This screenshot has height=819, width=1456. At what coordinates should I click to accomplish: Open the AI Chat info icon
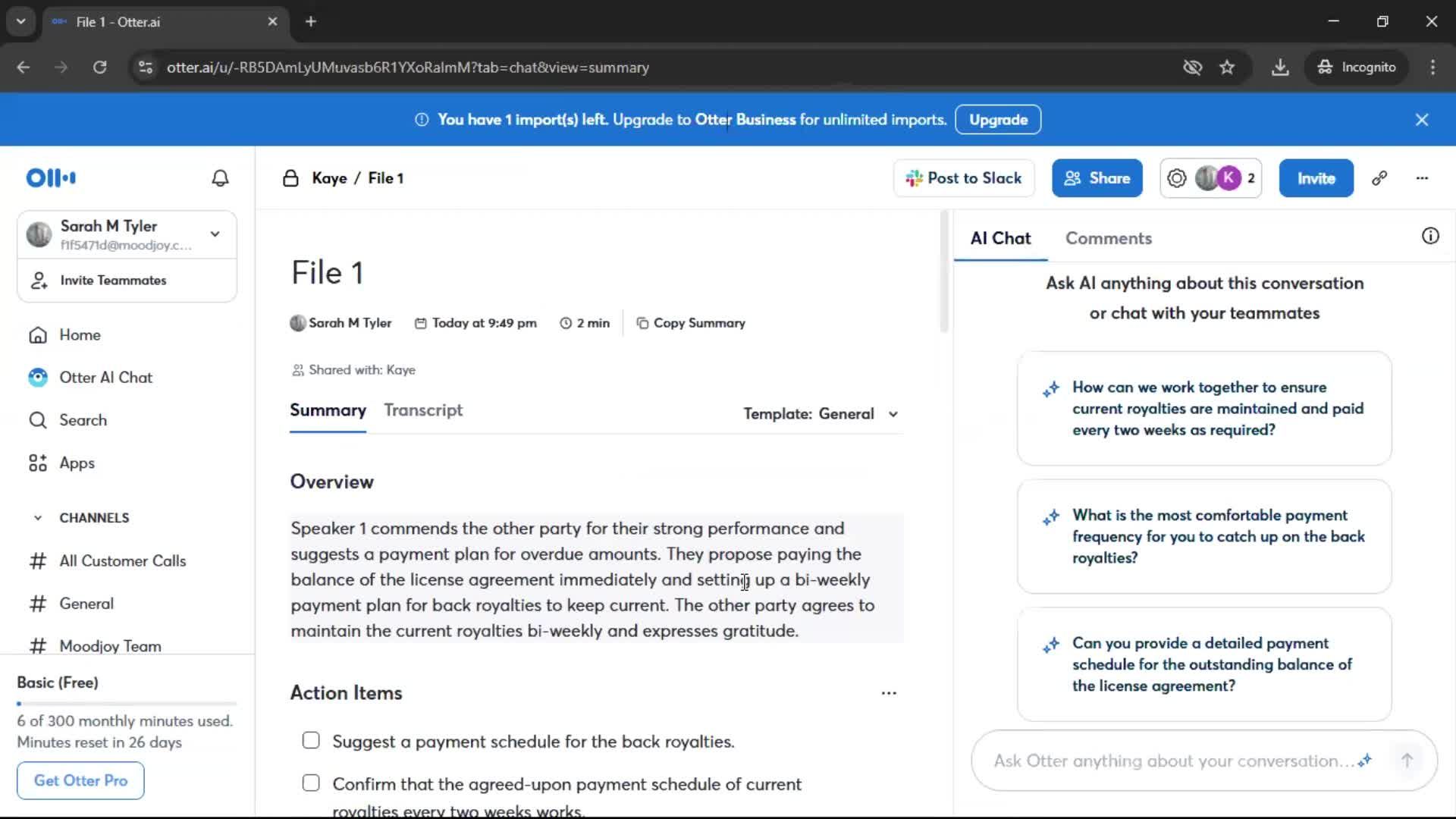[1430, 236]
